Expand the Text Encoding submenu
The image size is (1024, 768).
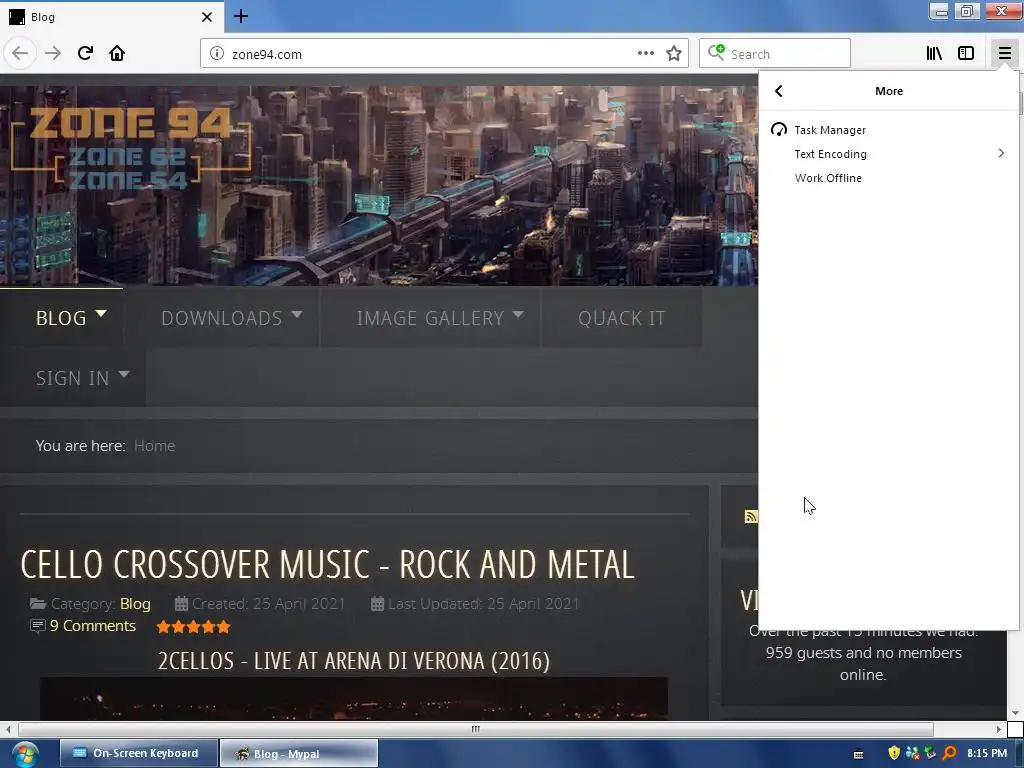click(x=889, y=154)
